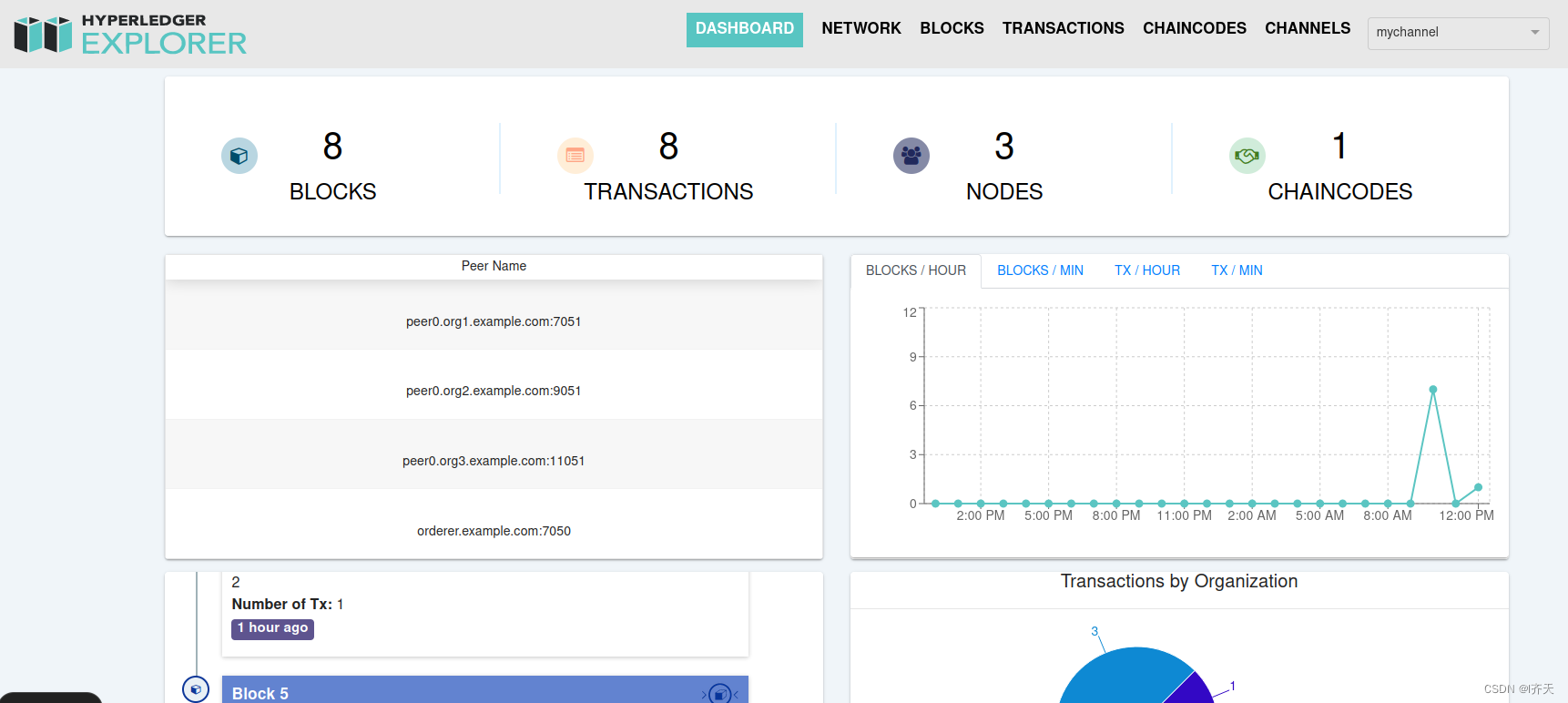Click the Block 5 header bar
This screenshot has width=1568, height=703.
(485, 690)
